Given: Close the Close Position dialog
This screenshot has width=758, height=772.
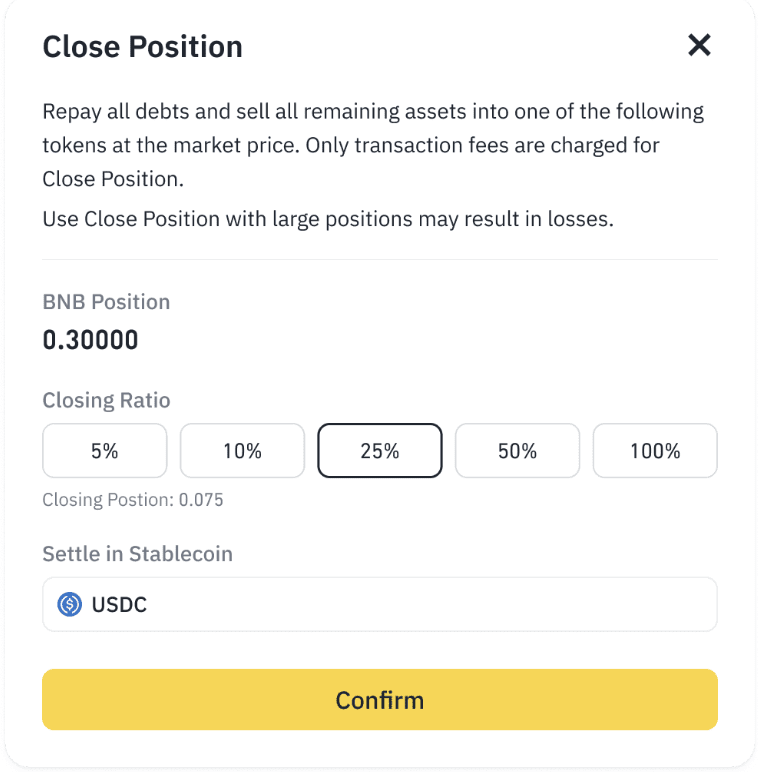Looking at the screenshot, I should [x=699, y=45].
